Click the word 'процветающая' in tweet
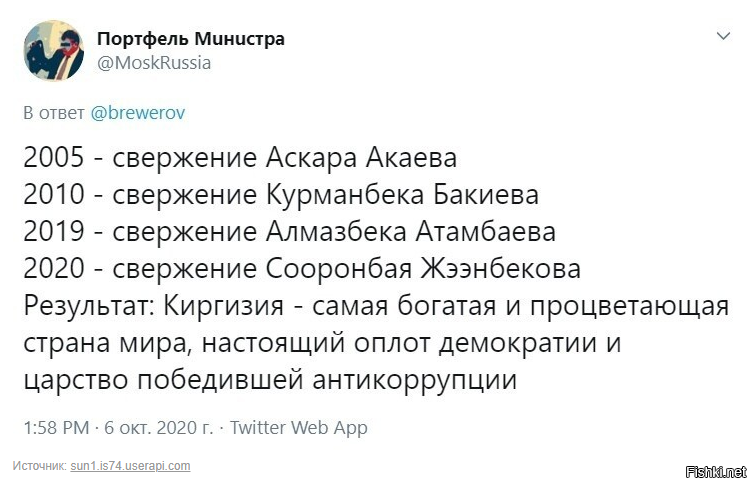 630,307
